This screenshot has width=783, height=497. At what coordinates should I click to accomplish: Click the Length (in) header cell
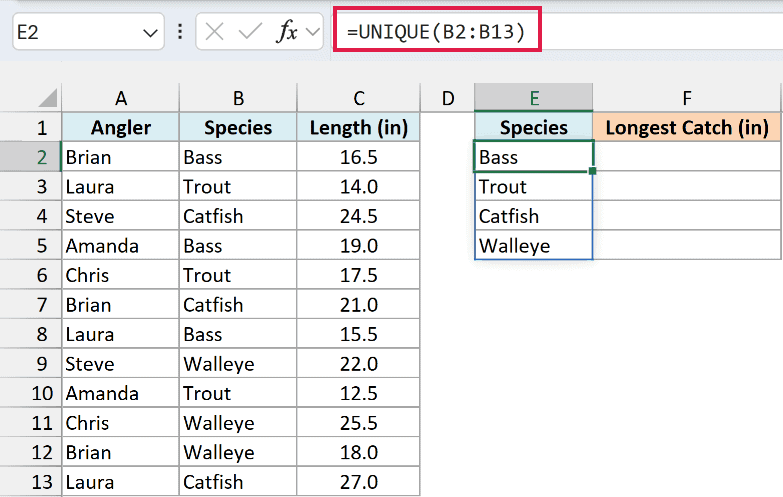coord(359,127)
